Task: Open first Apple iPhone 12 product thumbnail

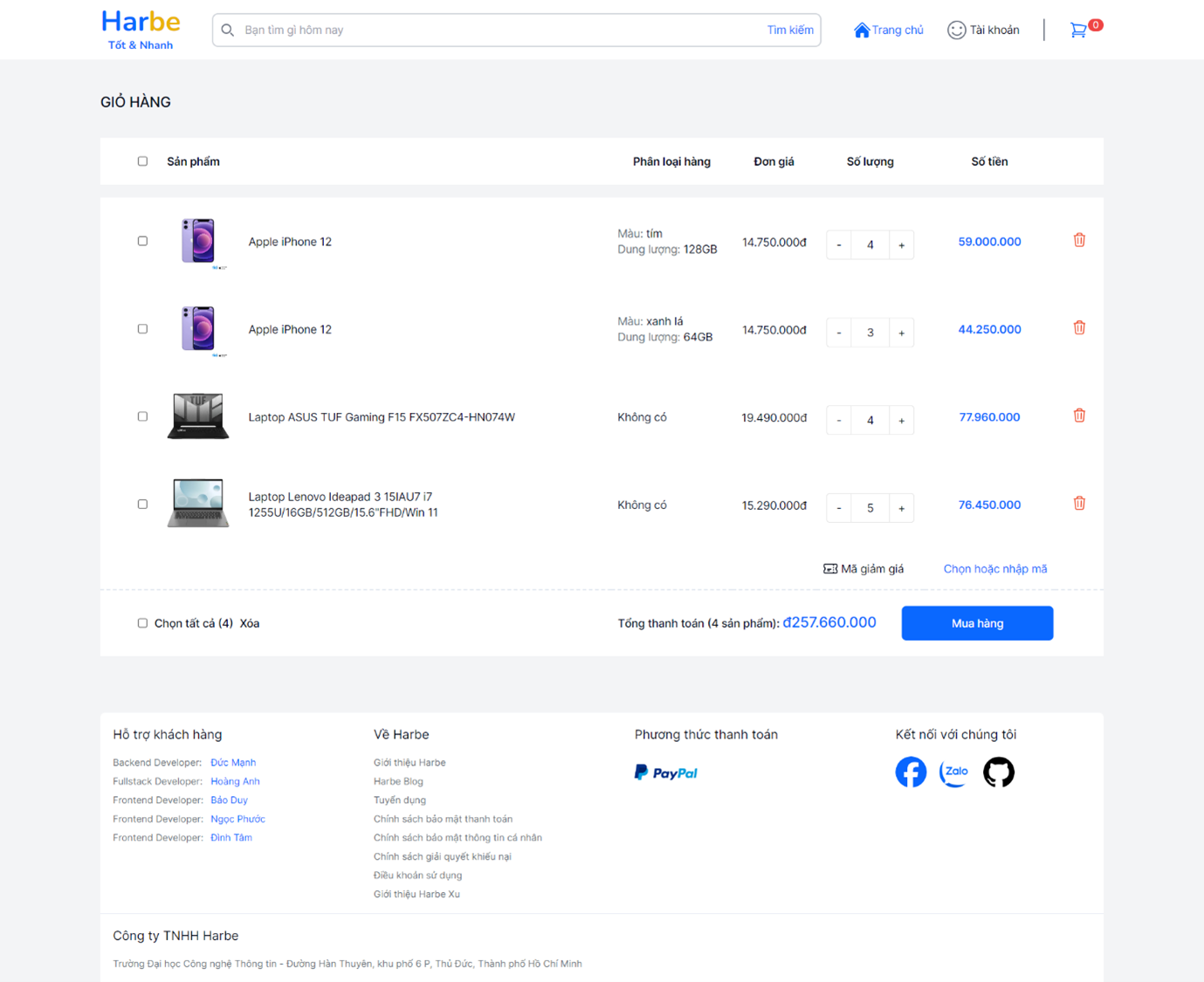Action: click(x=199, y=242)
